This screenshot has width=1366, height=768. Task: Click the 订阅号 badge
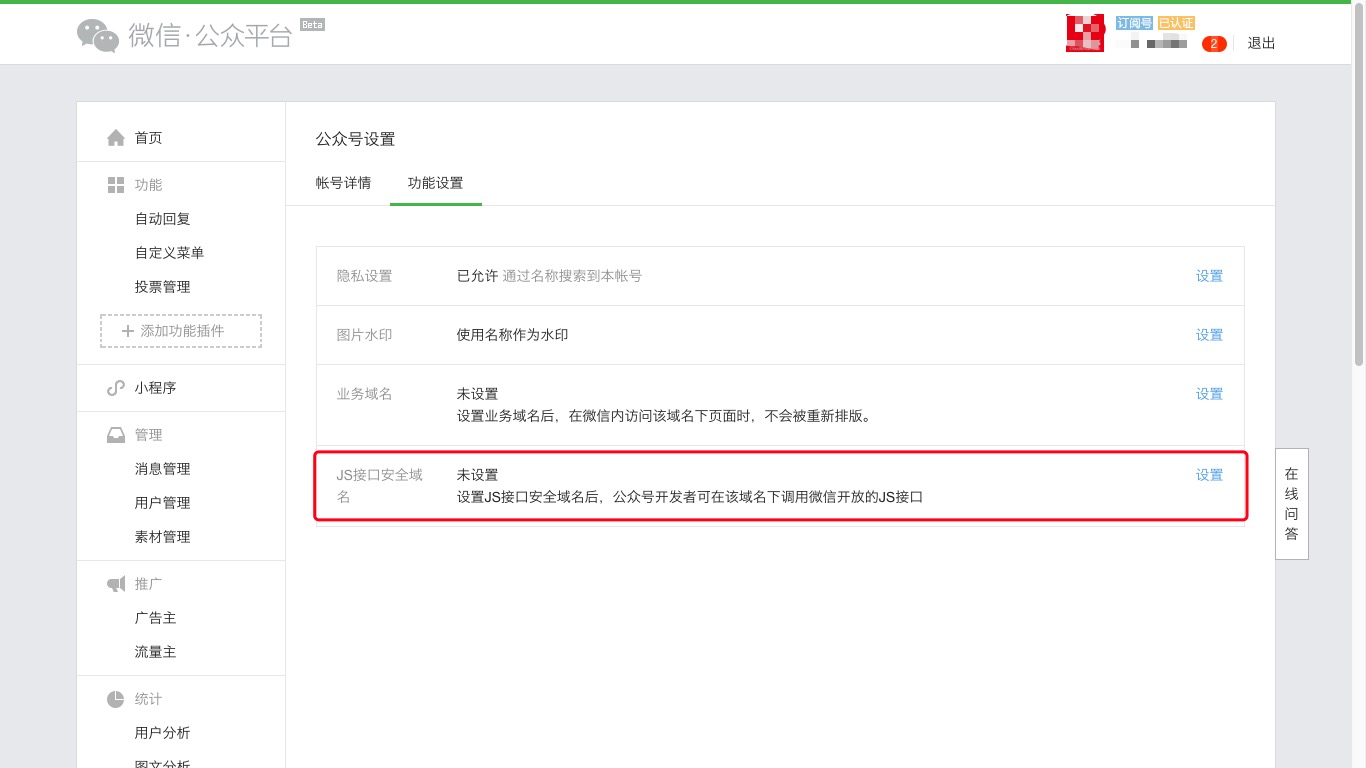coord(1134,23)
